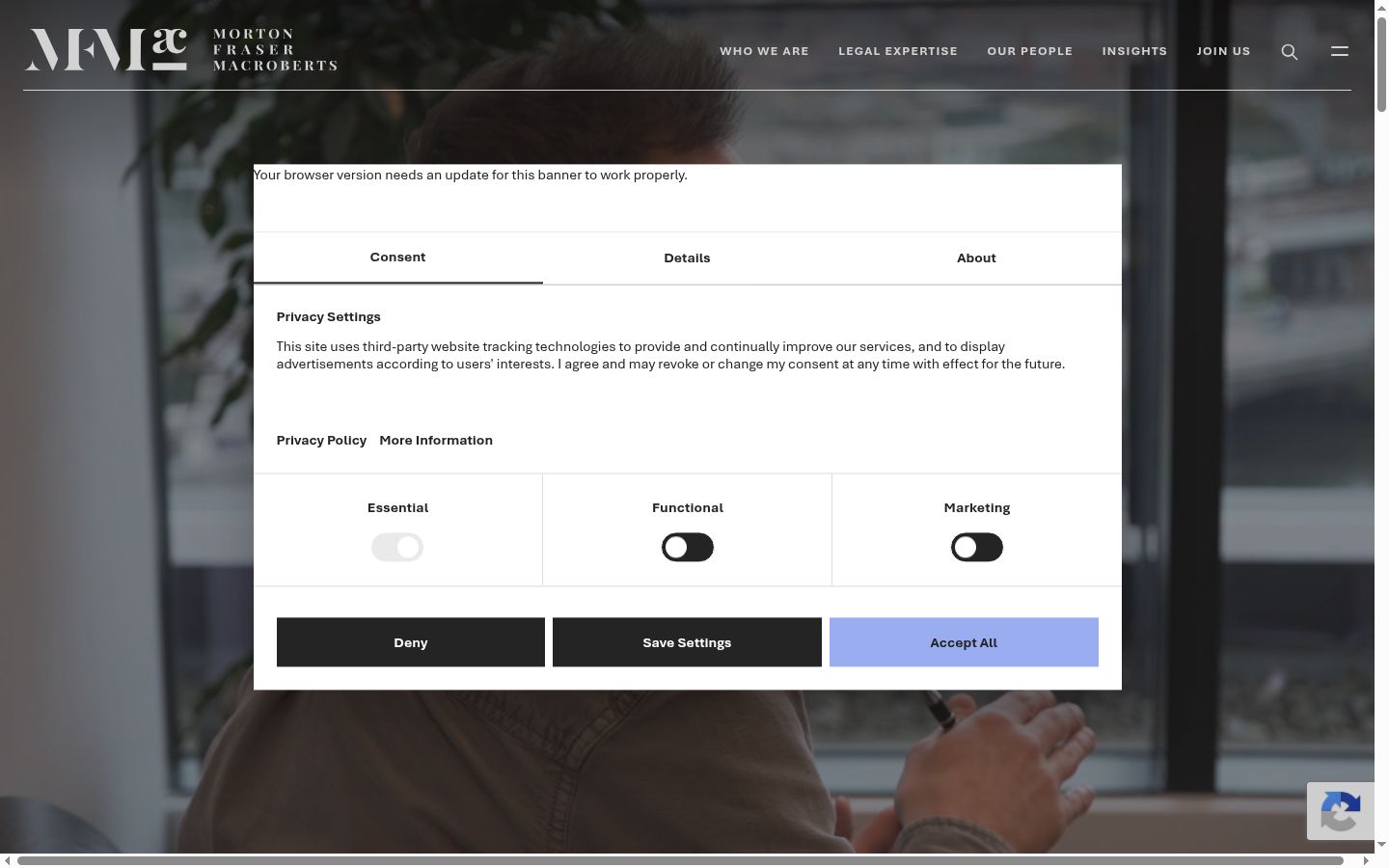Image resolution: width=1389 pixels, height=868 pixels.
Task: Click the Privacy Settings heading
Action: (329, 316)
